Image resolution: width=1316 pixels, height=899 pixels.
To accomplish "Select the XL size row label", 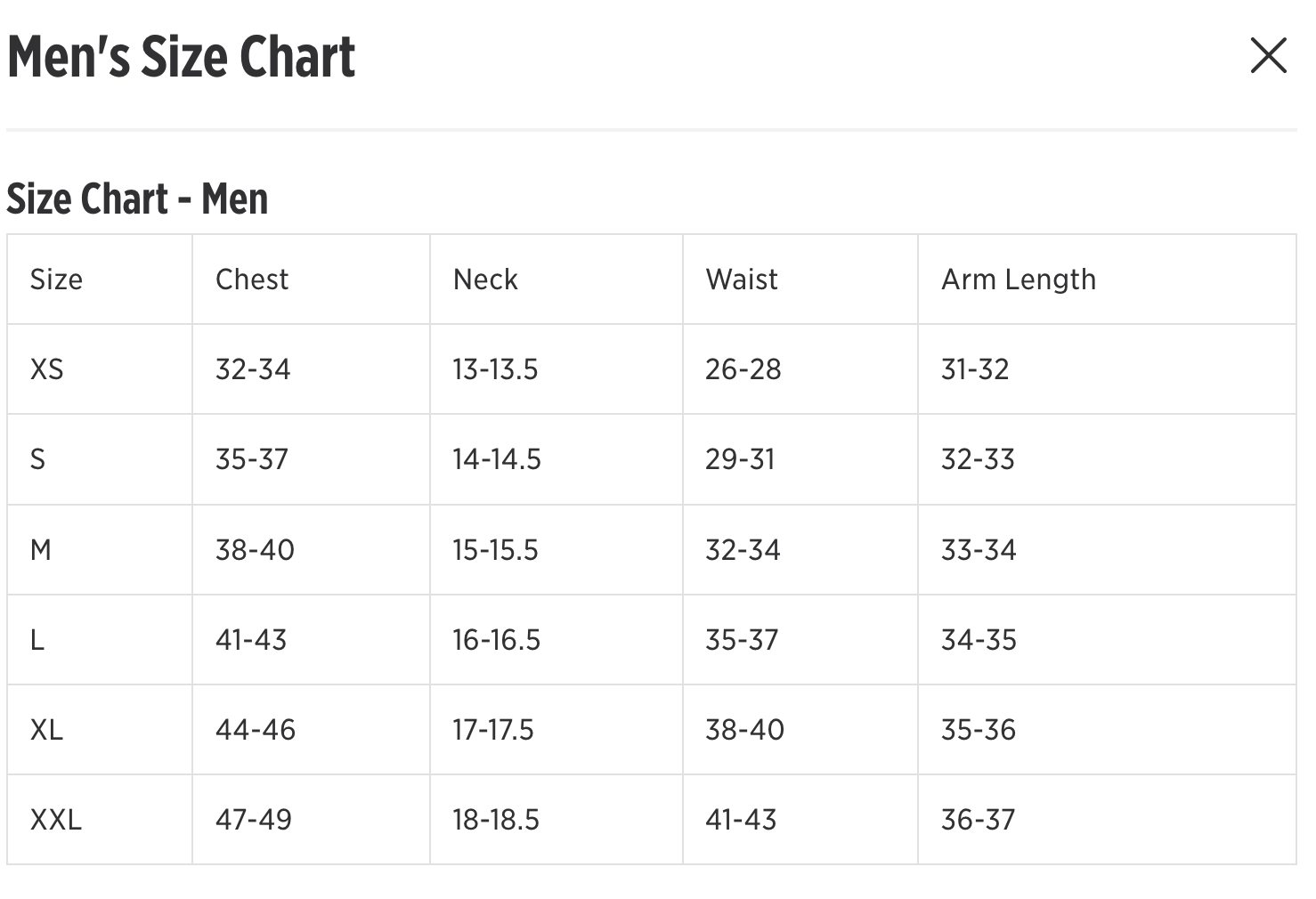I will (x=47, y=730).
